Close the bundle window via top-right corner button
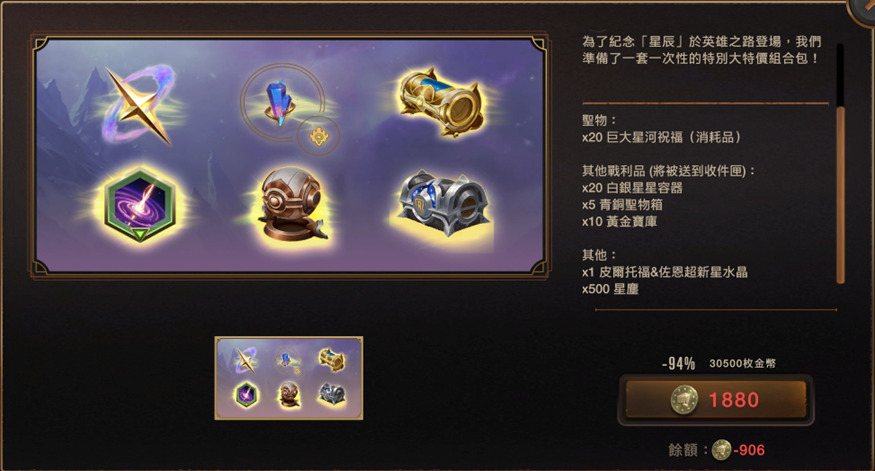 863,10
